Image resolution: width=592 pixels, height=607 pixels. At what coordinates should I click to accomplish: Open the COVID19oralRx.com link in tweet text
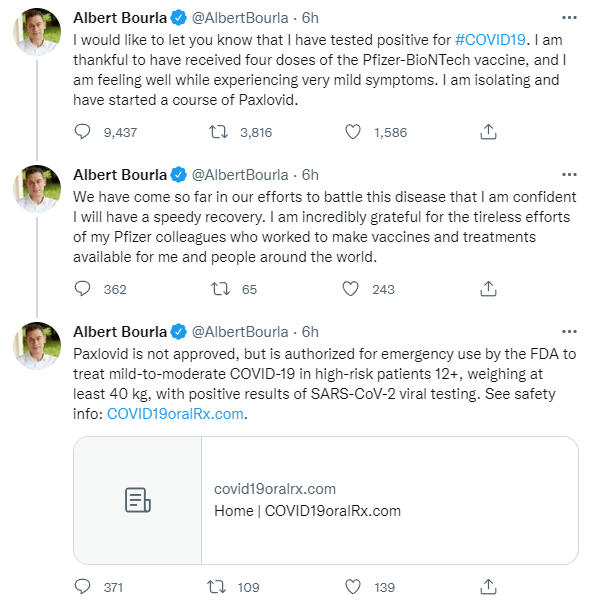(x=175, y=414)
